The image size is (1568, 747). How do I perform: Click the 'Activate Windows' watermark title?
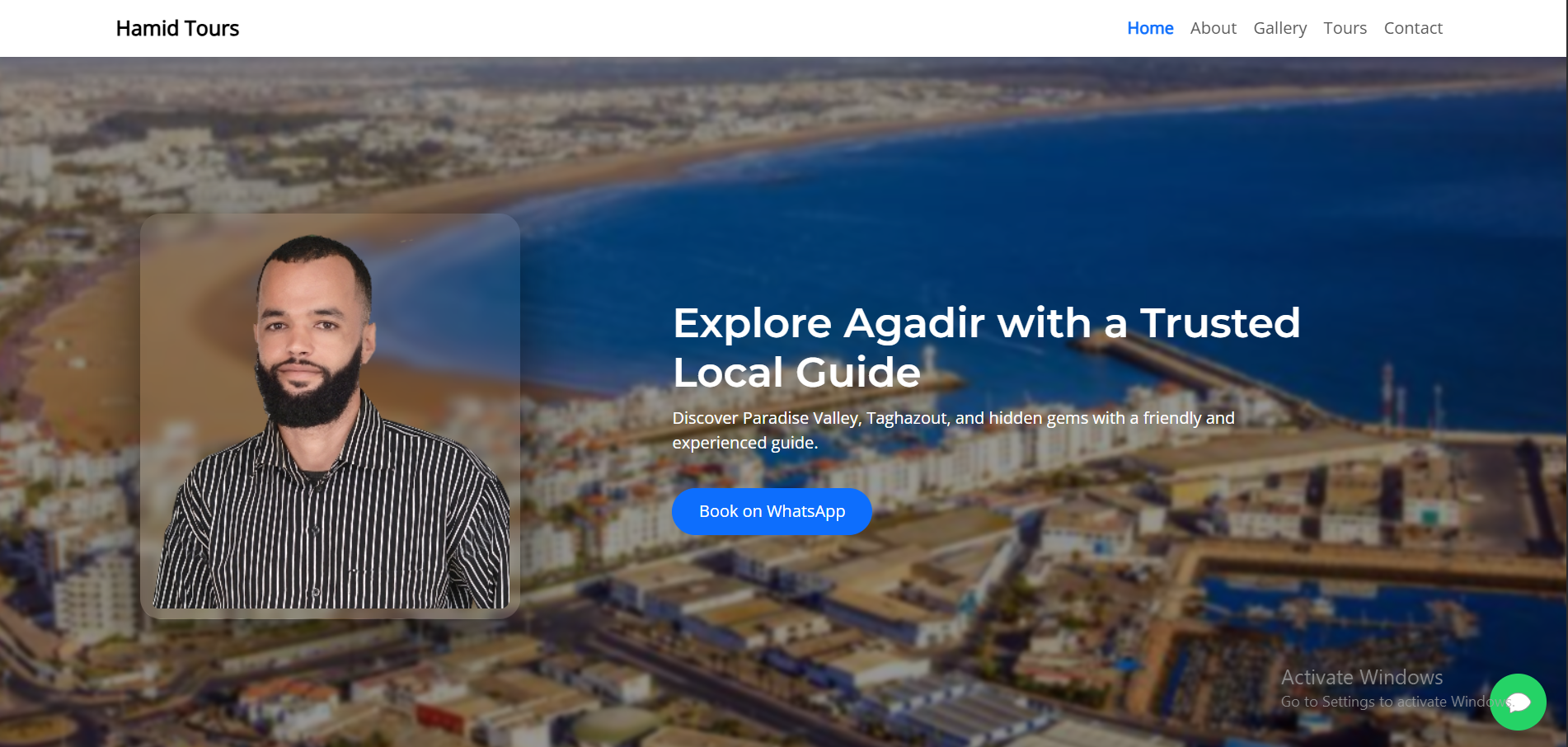[1361, 678]
